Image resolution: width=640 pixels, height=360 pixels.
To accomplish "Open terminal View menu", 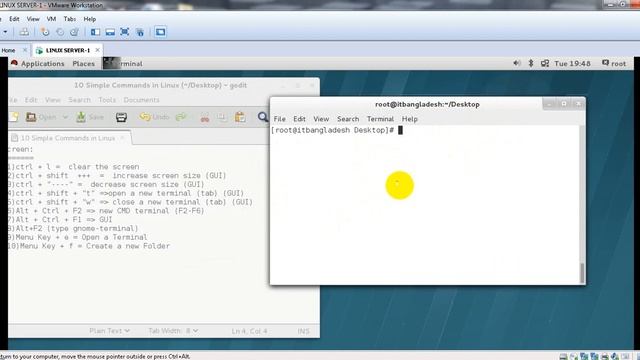I will click(x=321, y=119).
